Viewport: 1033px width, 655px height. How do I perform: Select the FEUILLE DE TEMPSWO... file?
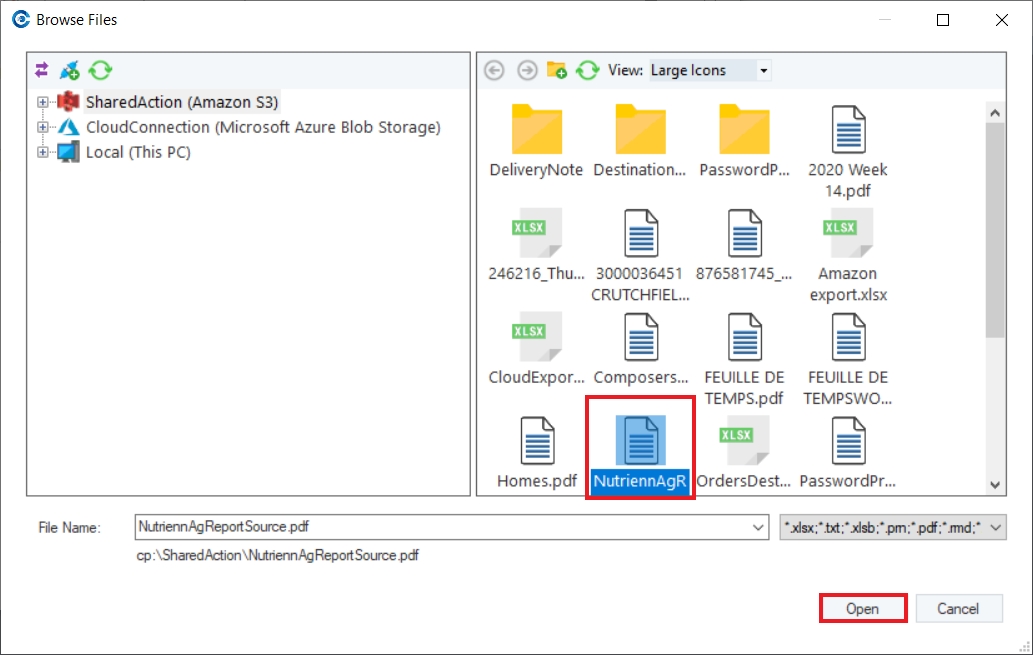pos(848,359)
